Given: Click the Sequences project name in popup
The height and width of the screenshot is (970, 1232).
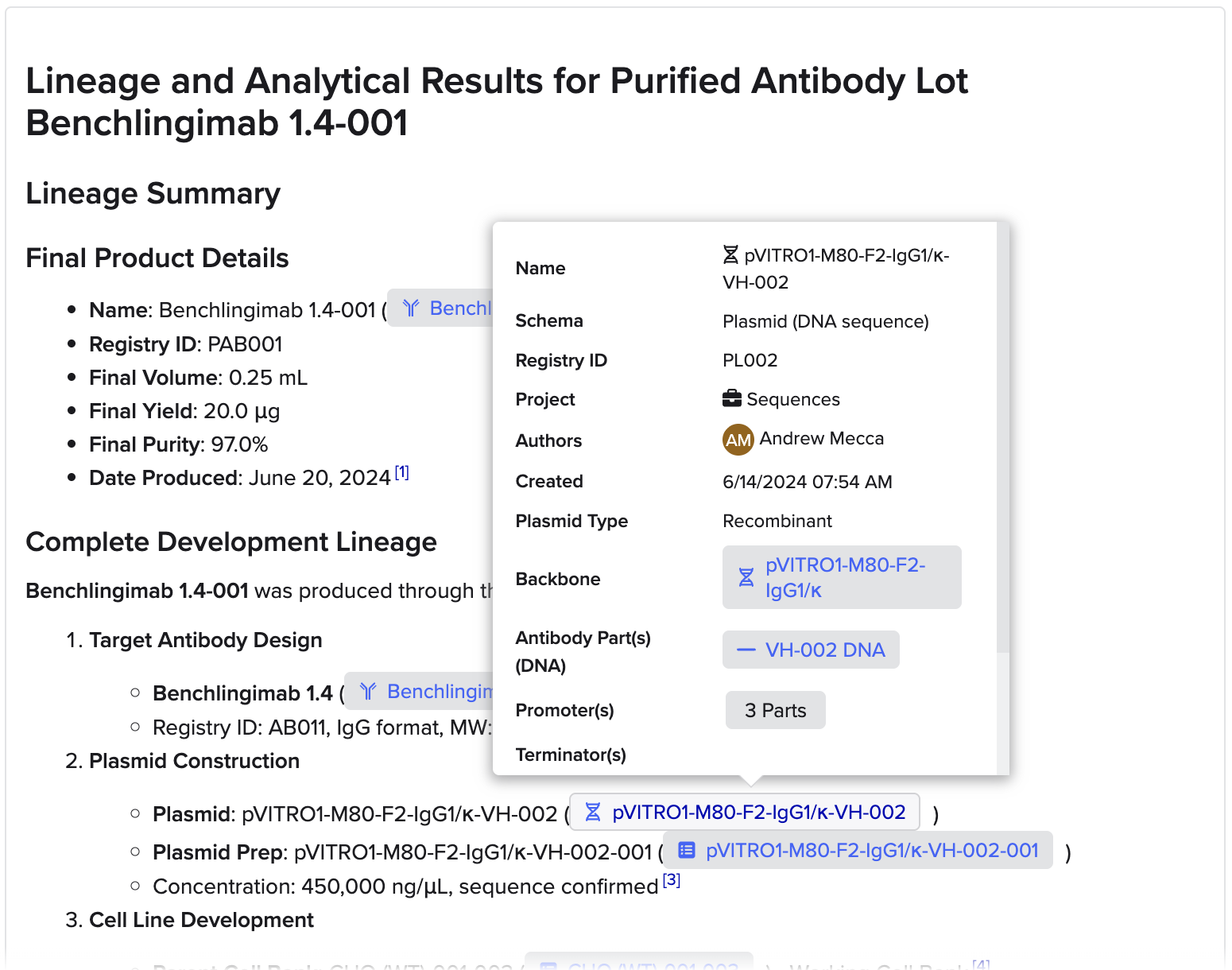Looking at the screenshot, I should tap(792, 399).
